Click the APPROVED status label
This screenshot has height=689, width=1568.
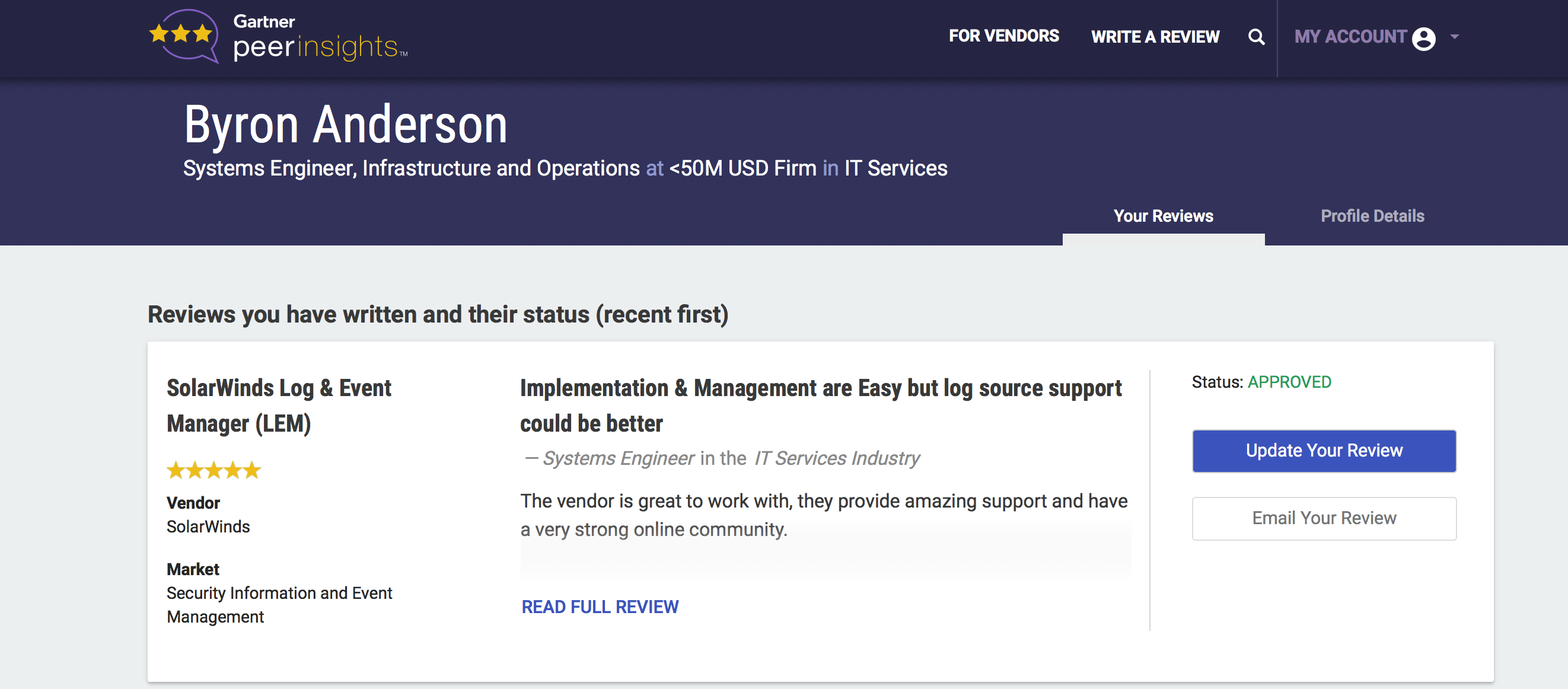pos(1289,382)
